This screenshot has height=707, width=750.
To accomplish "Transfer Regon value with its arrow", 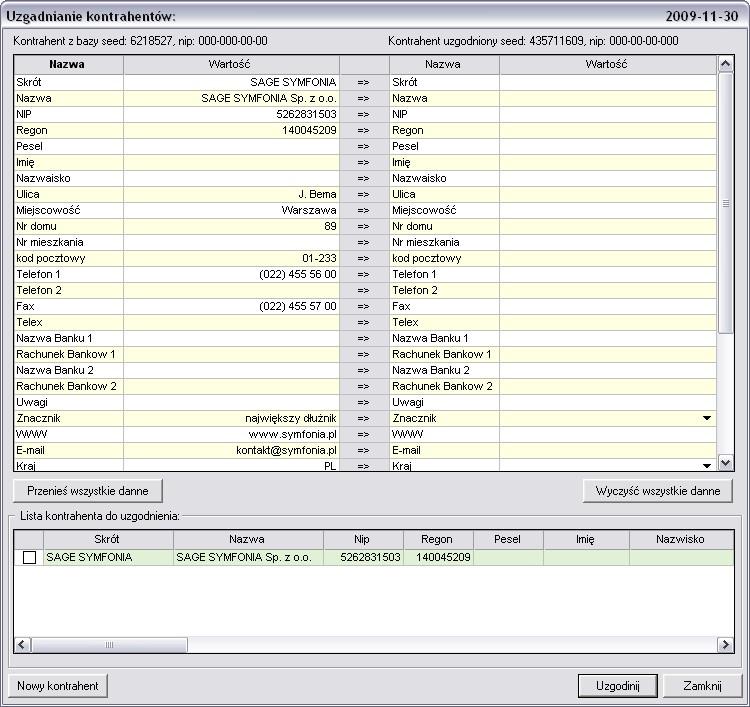I will point(364,130).
